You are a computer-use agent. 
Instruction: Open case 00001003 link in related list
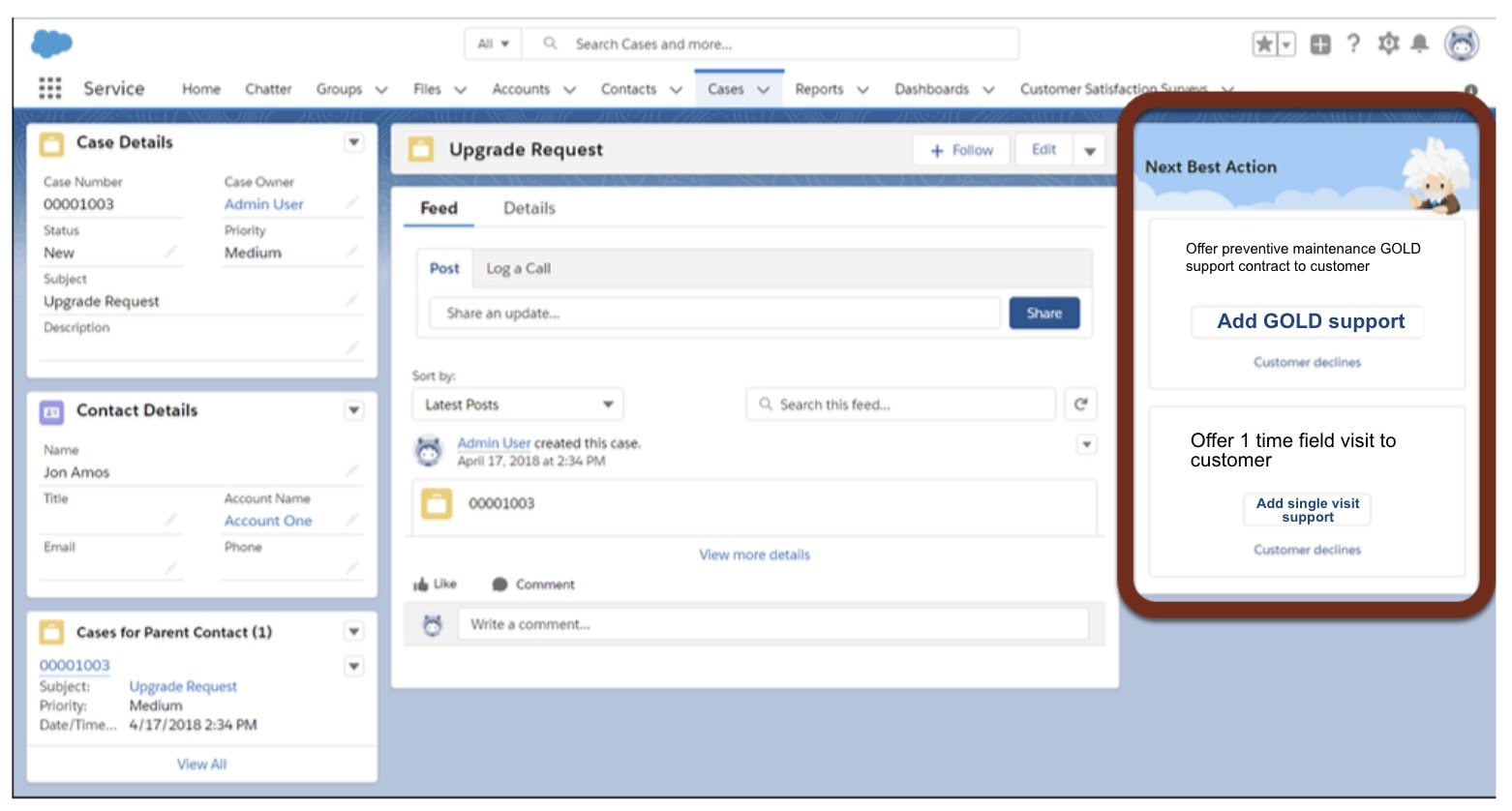pyautogui.click(x=75, y=666)
